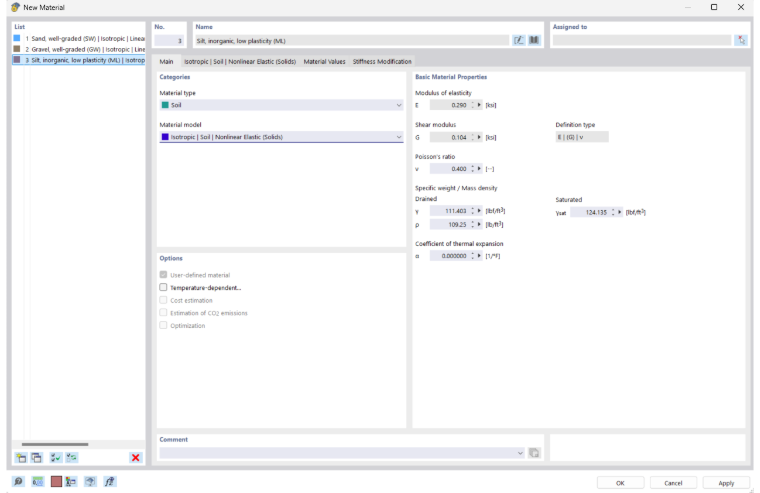
Task: Click the formula fx icon
Action: point(110,481)
